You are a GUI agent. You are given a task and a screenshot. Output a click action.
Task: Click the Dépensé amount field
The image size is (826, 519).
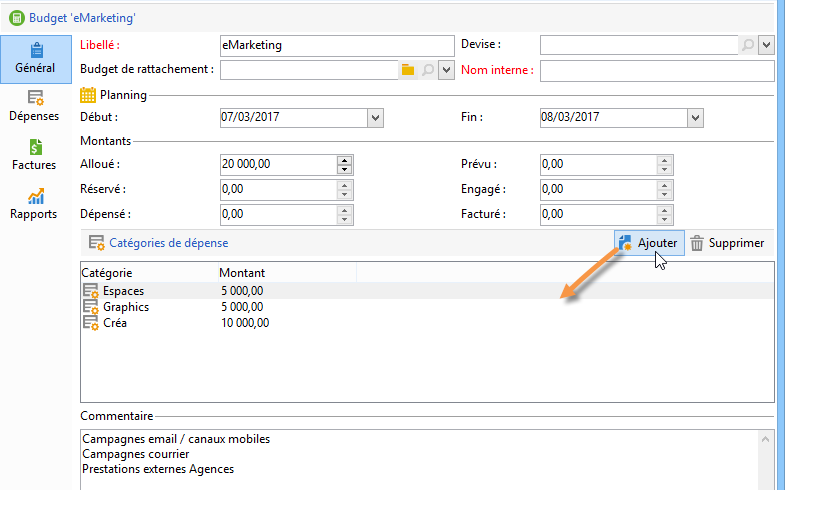pos(278,214)
